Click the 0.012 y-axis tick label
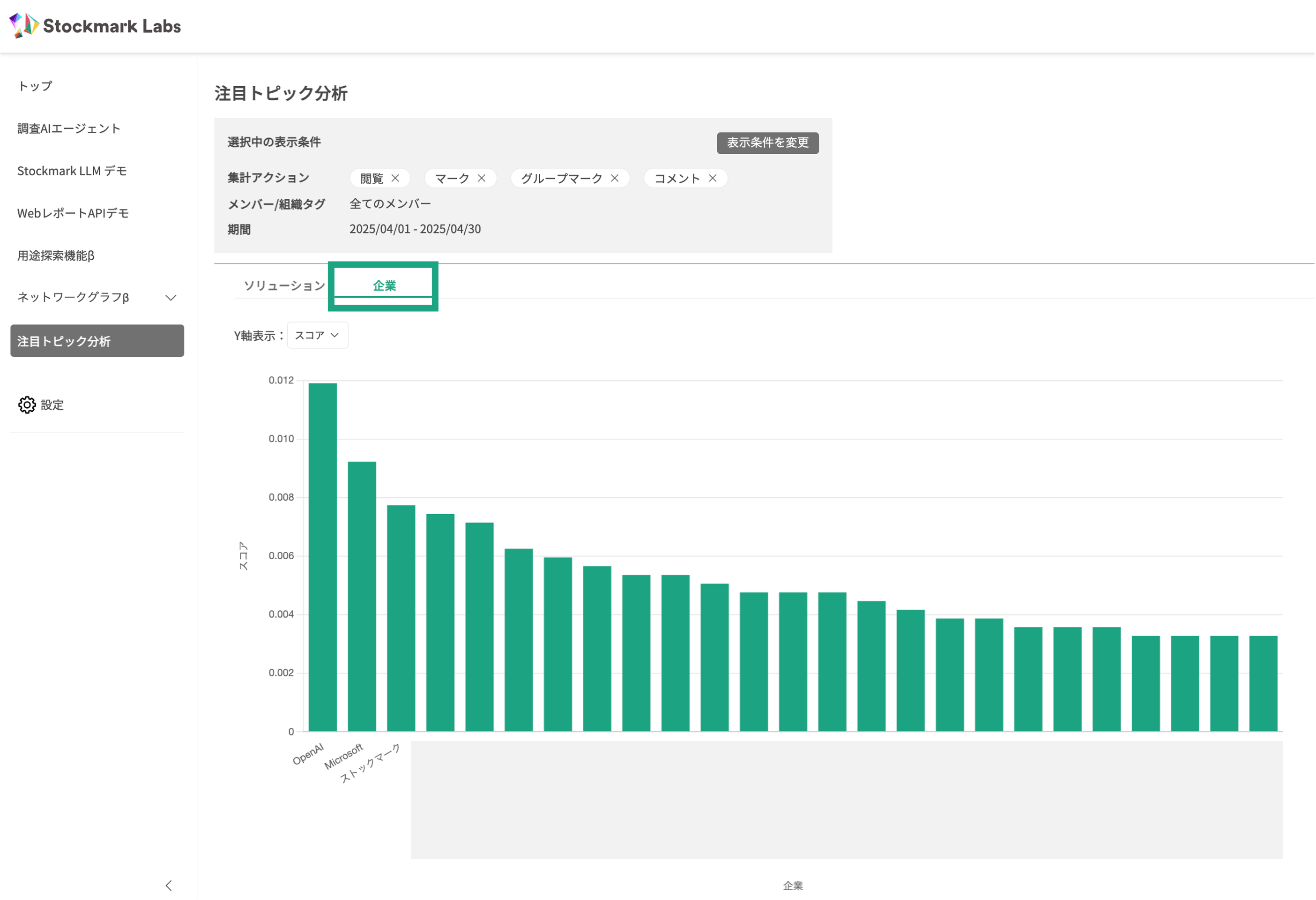This screenshot has height=900, width=1316. [282, 380]
